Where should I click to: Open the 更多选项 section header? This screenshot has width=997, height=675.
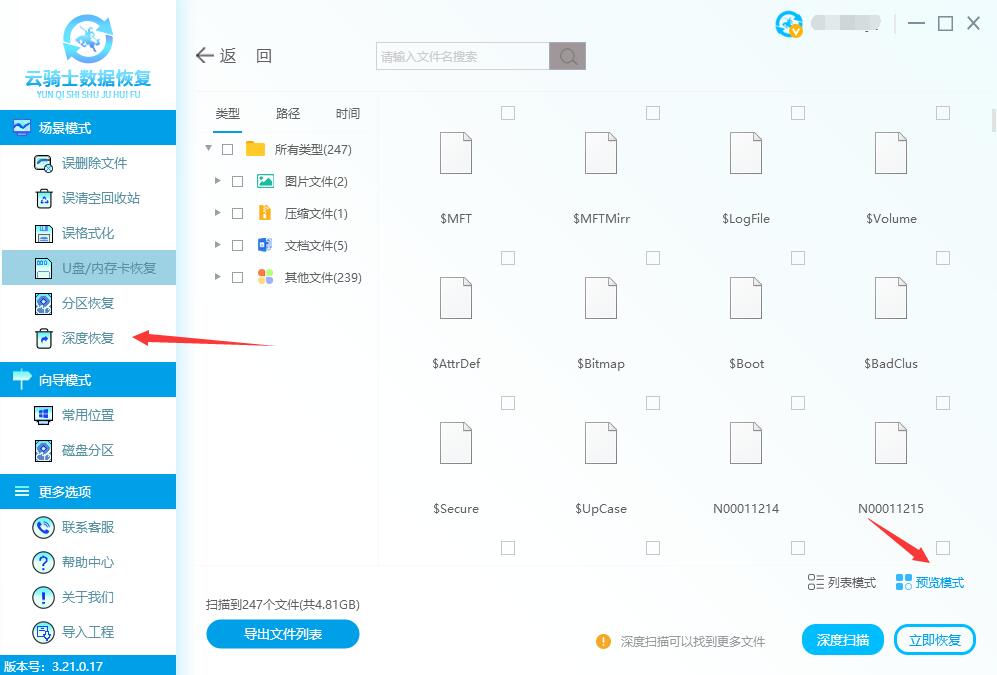click(88, 492)
